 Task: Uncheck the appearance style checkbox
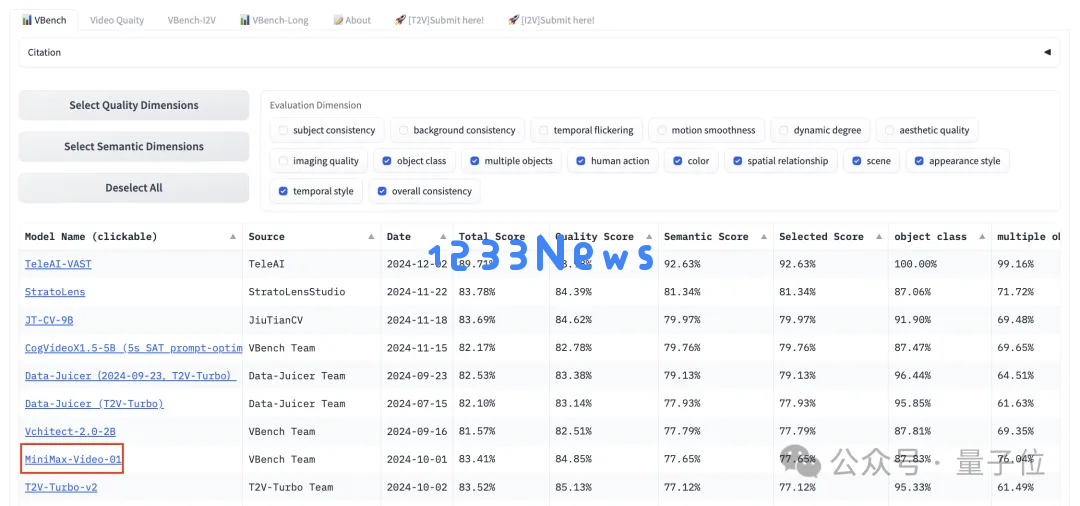click(x=920, y=161)
